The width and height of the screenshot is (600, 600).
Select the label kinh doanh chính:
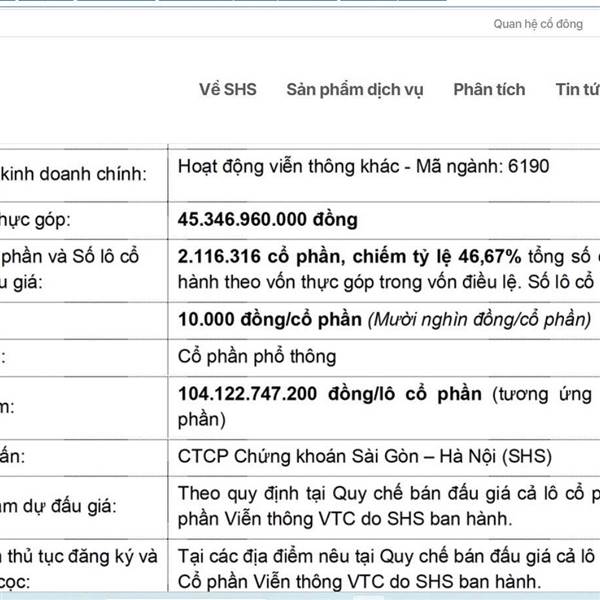pyautogui.click(x=73, y=174)
